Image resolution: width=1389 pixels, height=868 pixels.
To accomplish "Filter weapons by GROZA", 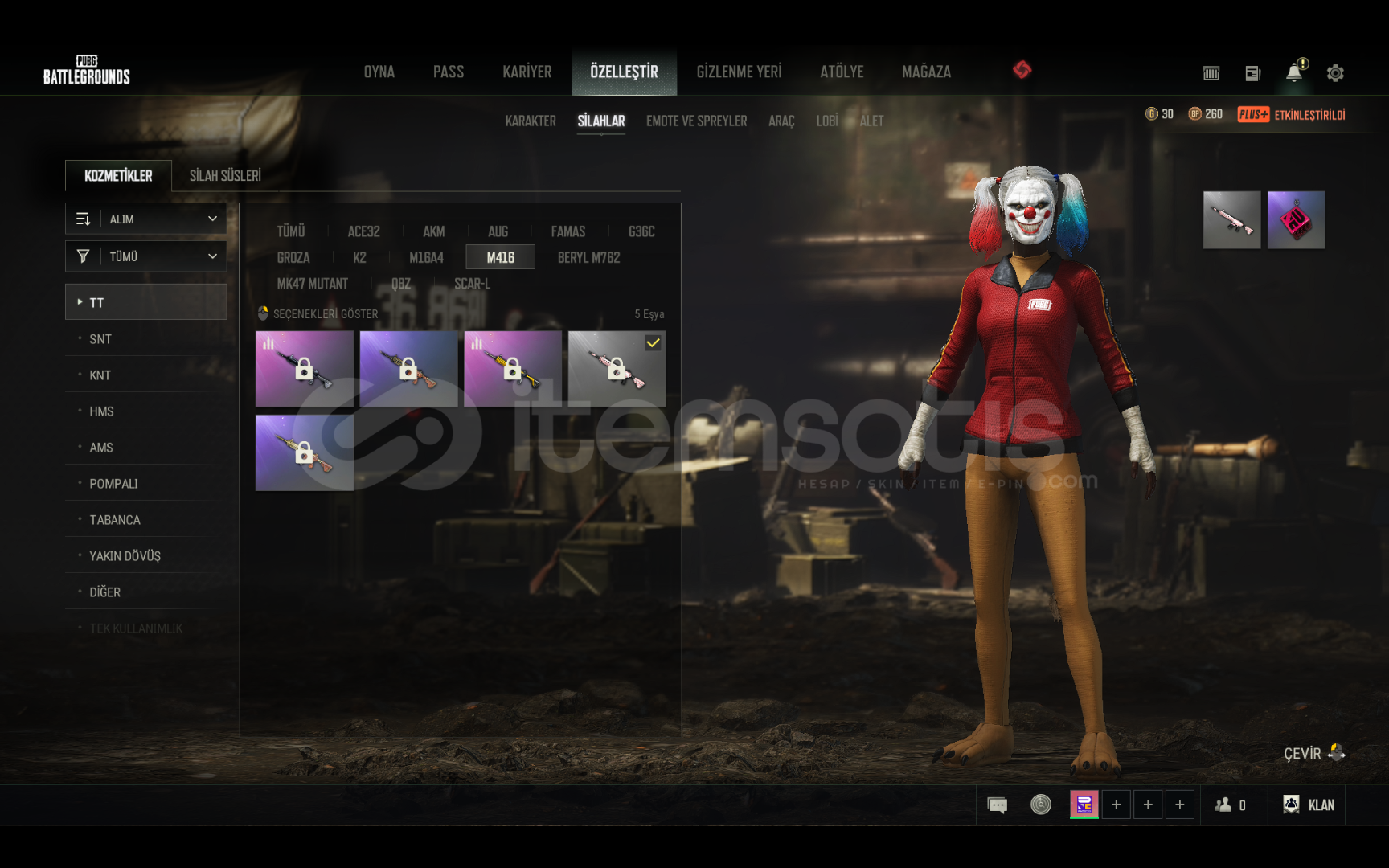I will coord(293,258).
